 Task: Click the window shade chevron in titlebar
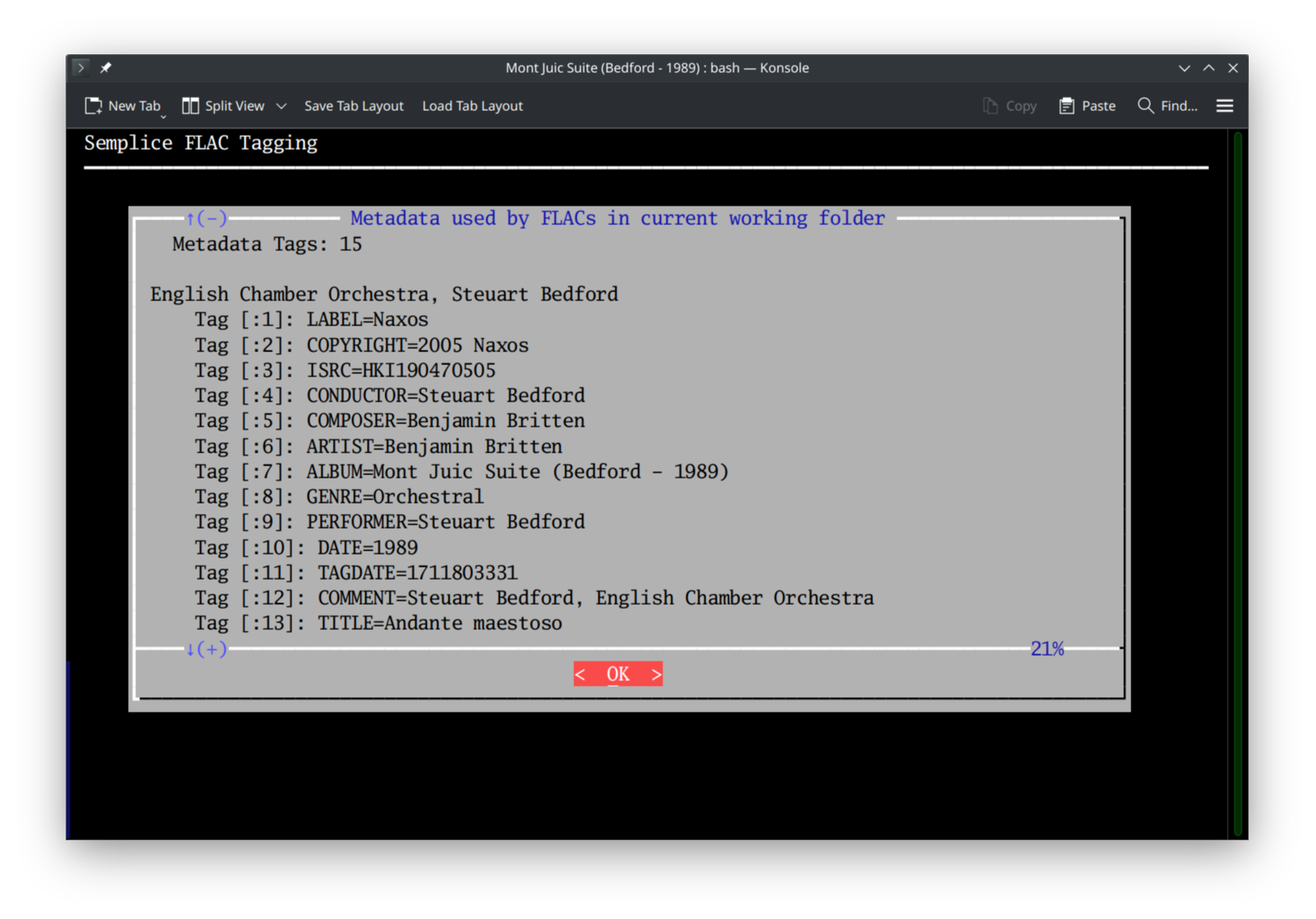1184,68
